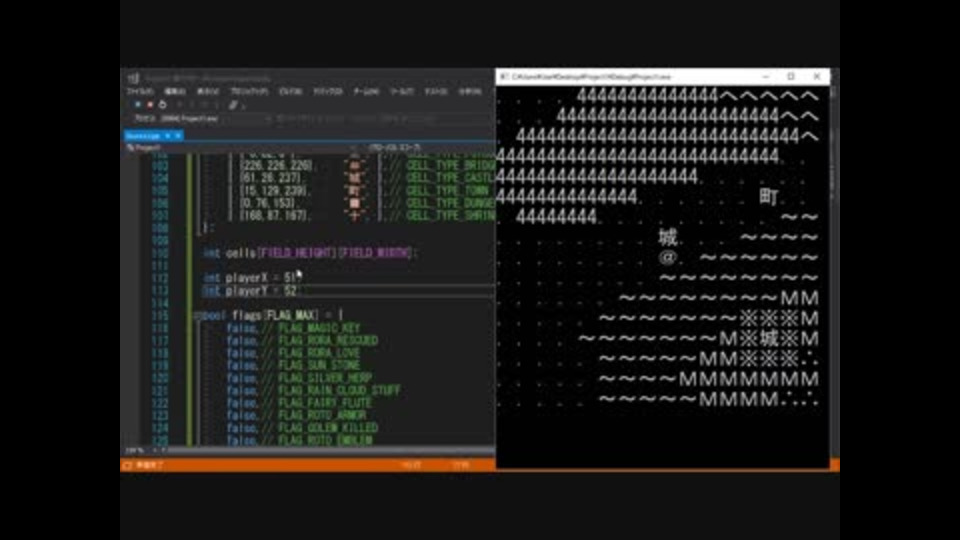Click the 町 town tile in console
Image resolution: width=960 pixels, height=540 pixels.
click(x=769, y=197)
